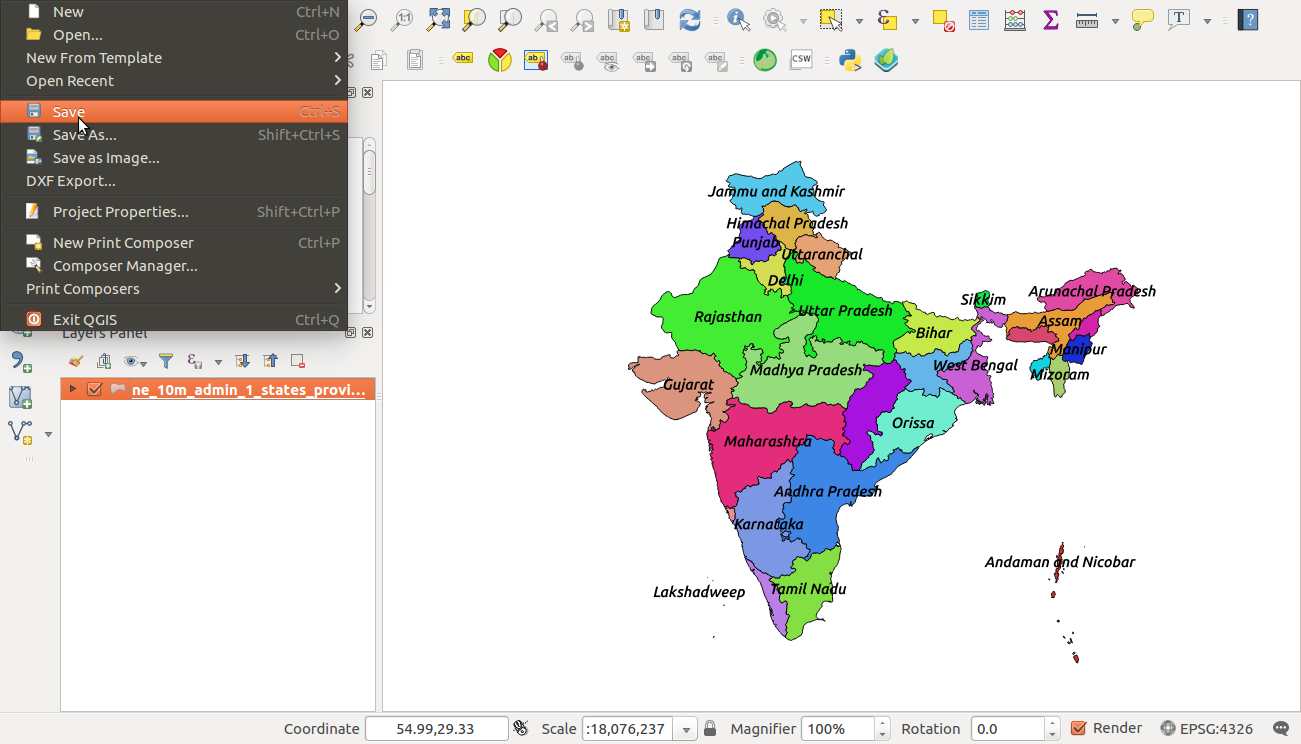The width and height of the screenshot is (1301, 744).
Task: Click the New Bookmark icon
Action: click(619, 18)
